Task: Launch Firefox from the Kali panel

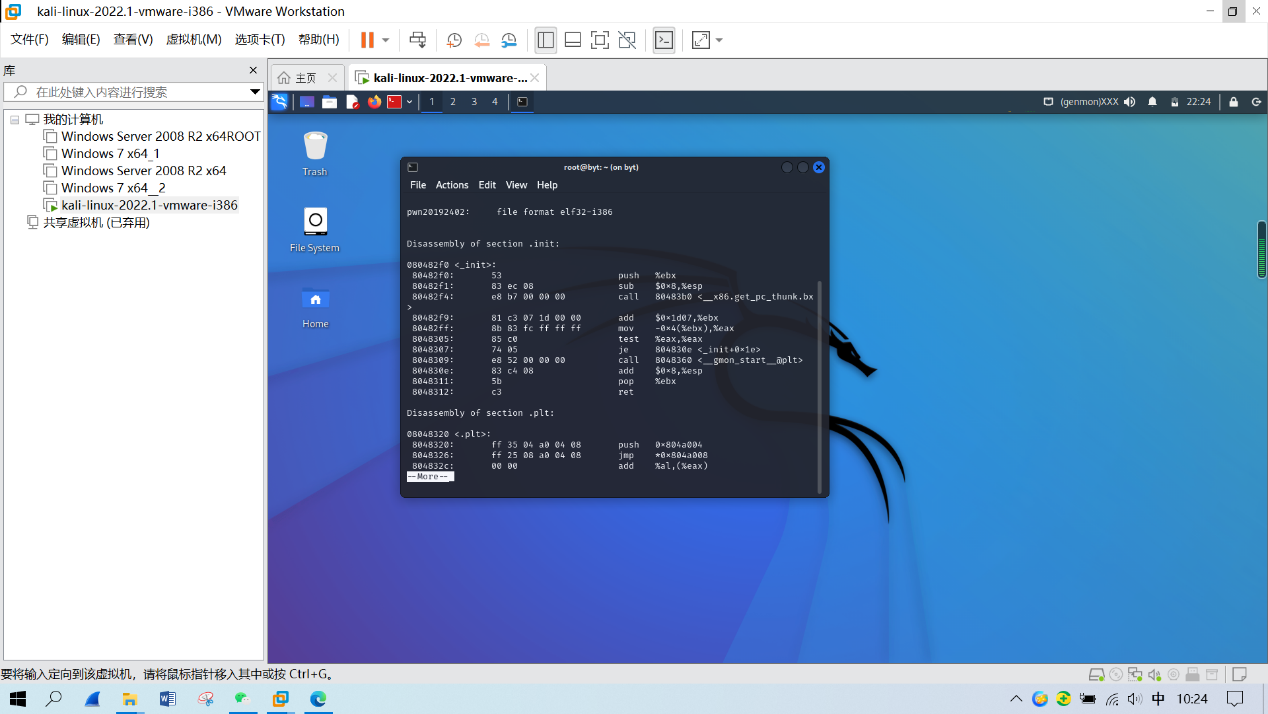Action: pyautogui.click(x=374, y=102)
